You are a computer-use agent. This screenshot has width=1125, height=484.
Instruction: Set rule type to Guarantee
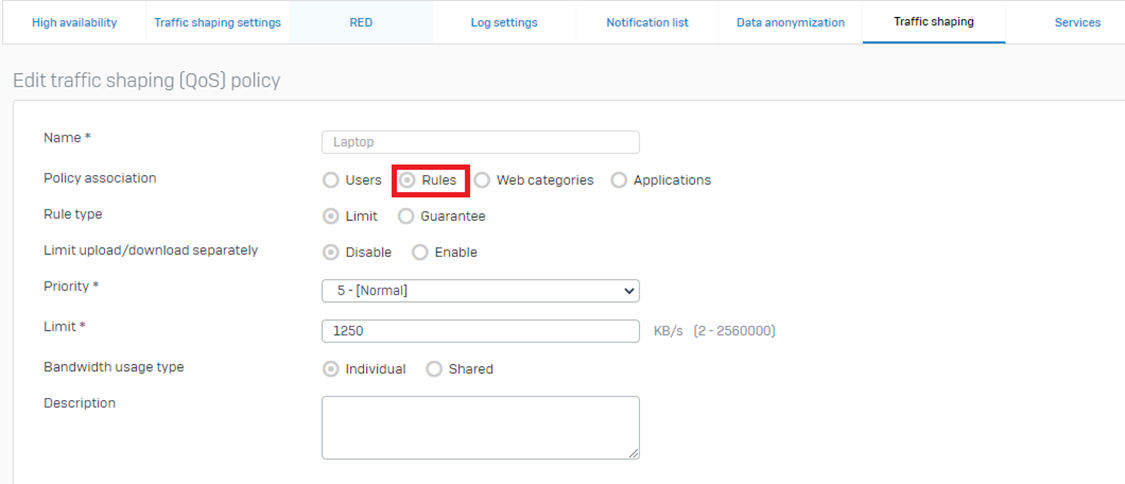(406, 216)
